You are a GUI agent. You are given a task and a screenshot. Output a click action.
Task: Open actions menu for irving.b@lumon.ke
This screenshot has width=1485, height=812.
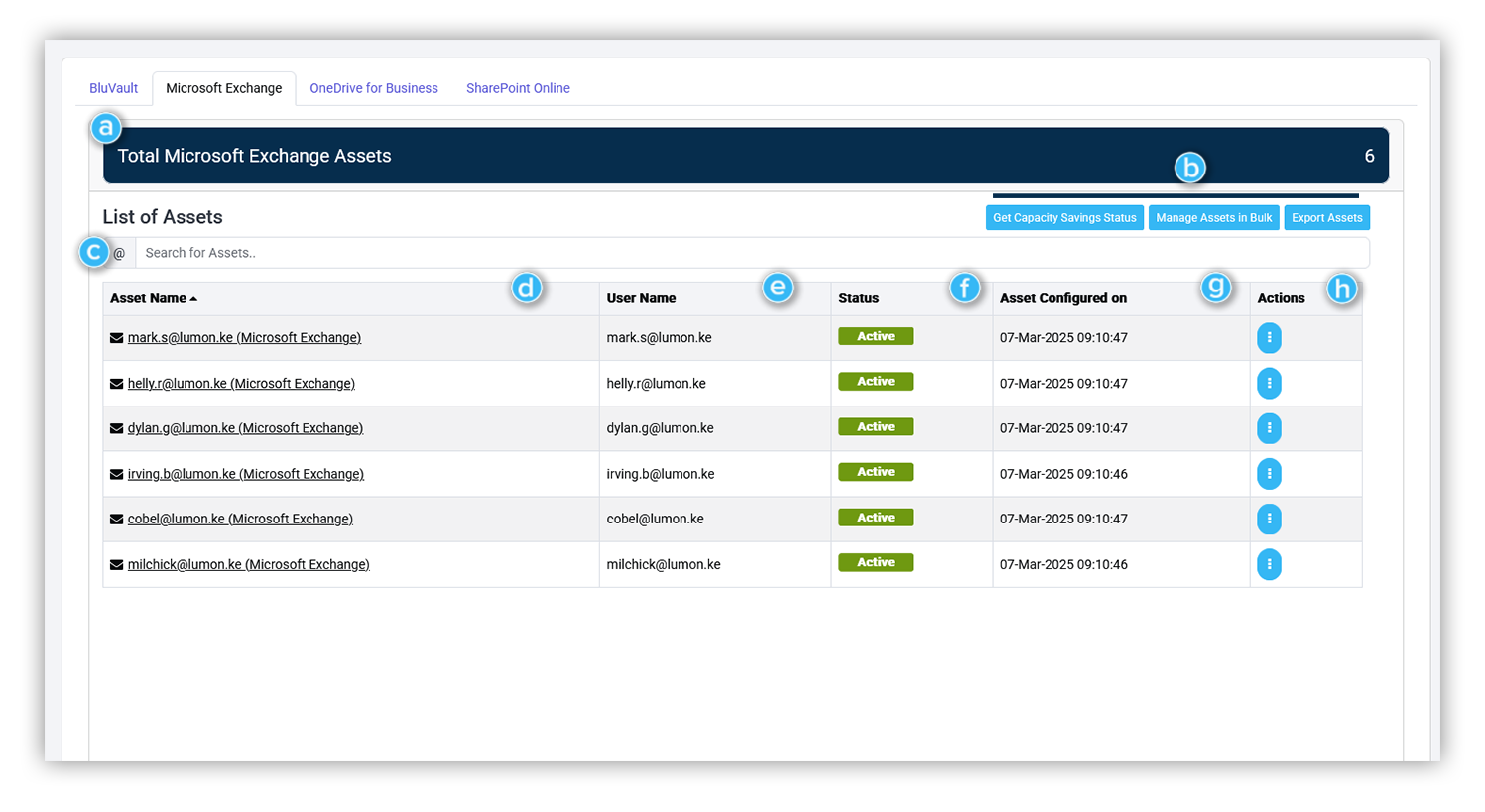(x=1269, y=474)
